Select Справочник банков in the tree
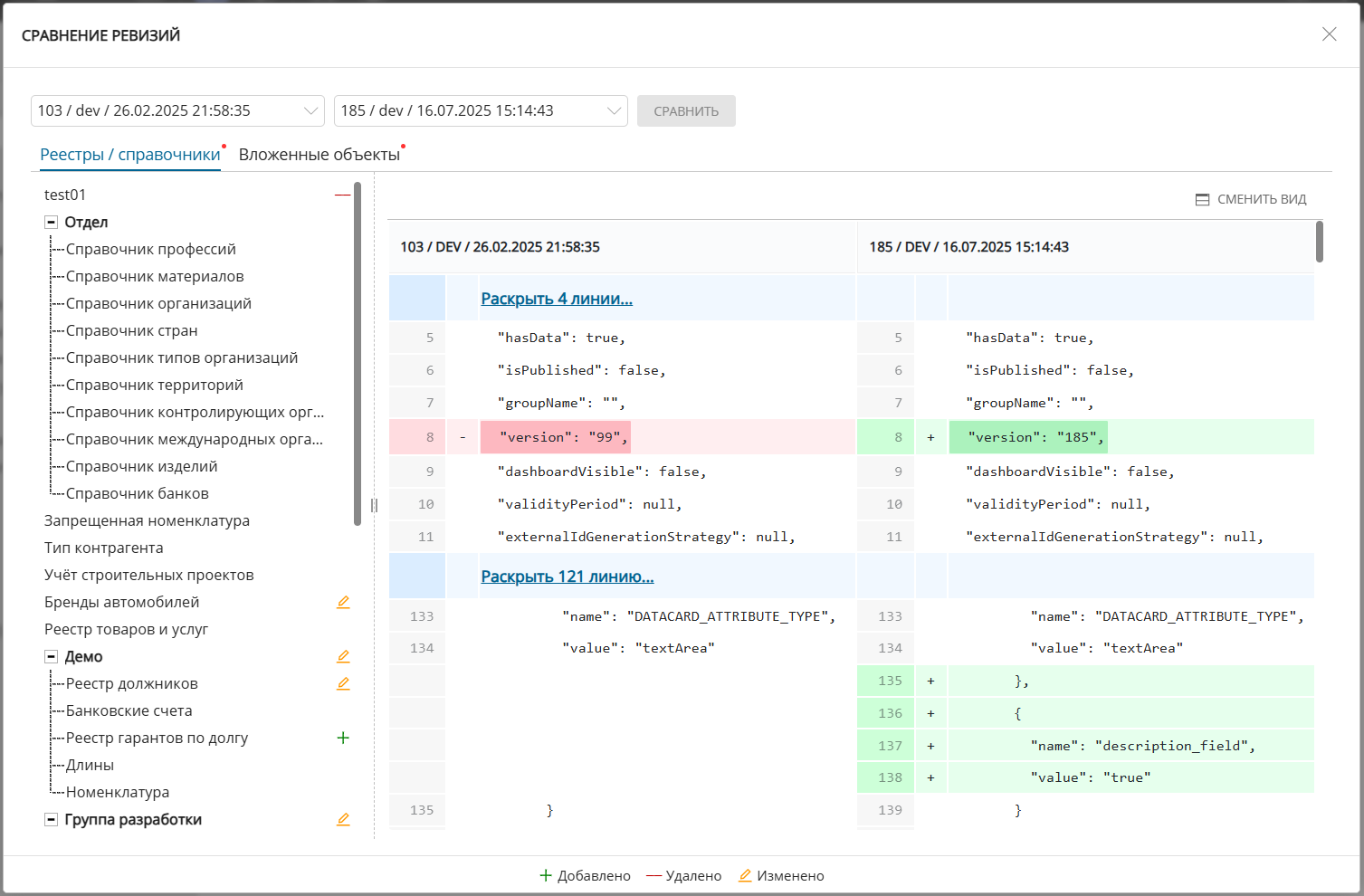 (x=137, y=494)
